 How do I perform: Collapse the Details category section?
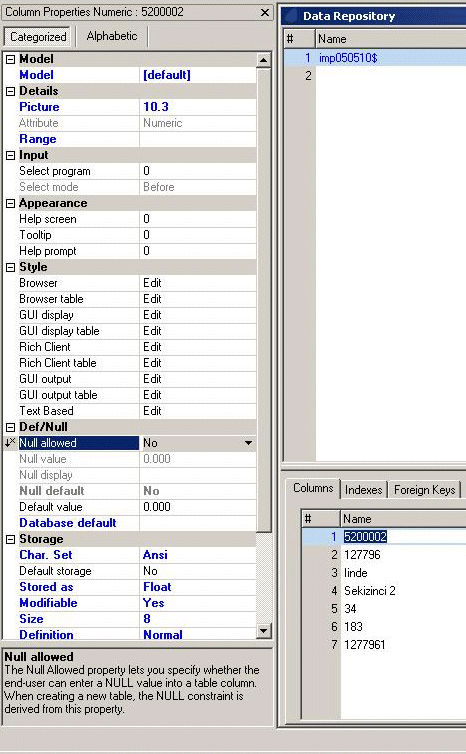coord(10,91)
